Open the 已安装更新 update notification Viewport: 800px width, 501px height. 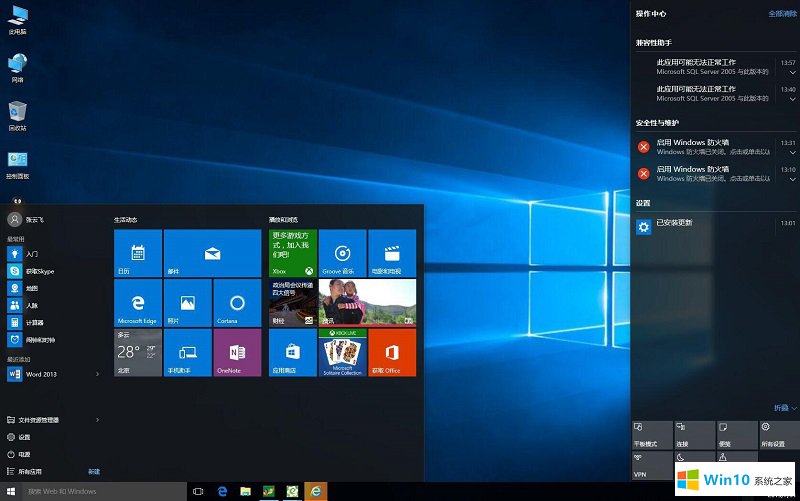pos(715,226)
